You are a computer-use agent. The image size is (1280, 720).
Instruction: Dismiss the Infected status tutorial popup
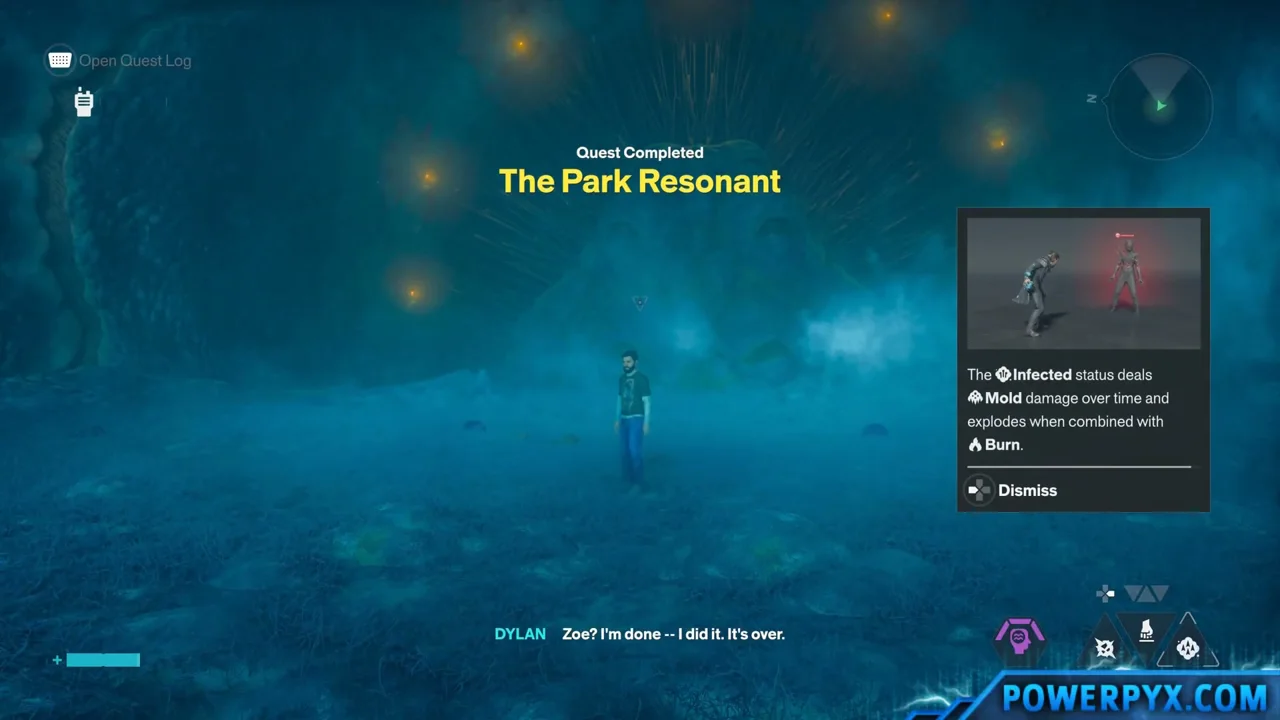click(1027, 490)
